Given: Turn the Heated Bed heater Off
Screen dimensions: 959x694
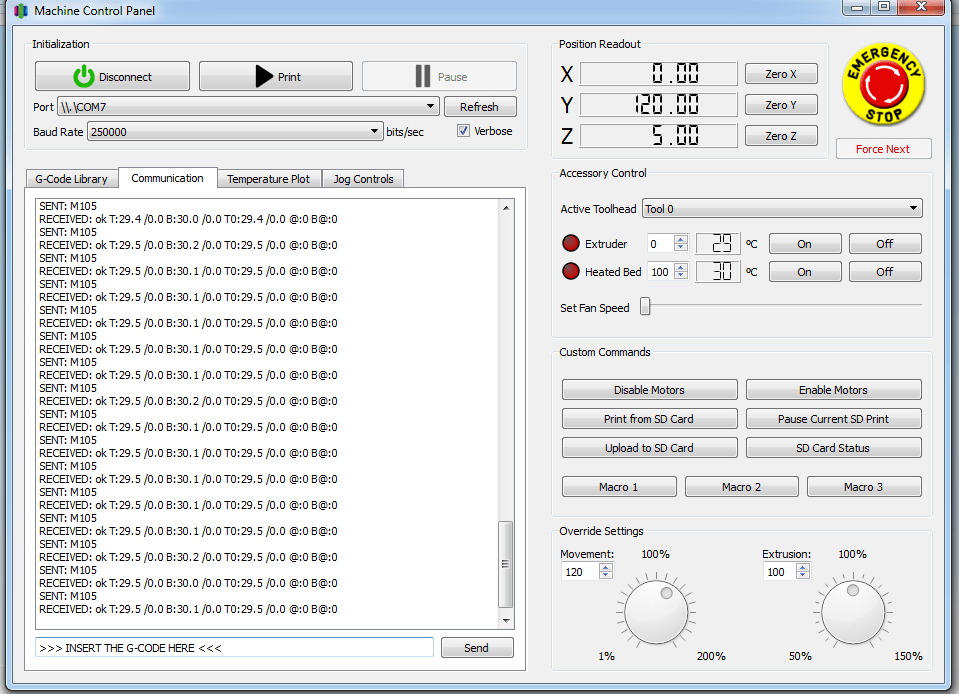Looking at the screenshot, I should (884, 272).
